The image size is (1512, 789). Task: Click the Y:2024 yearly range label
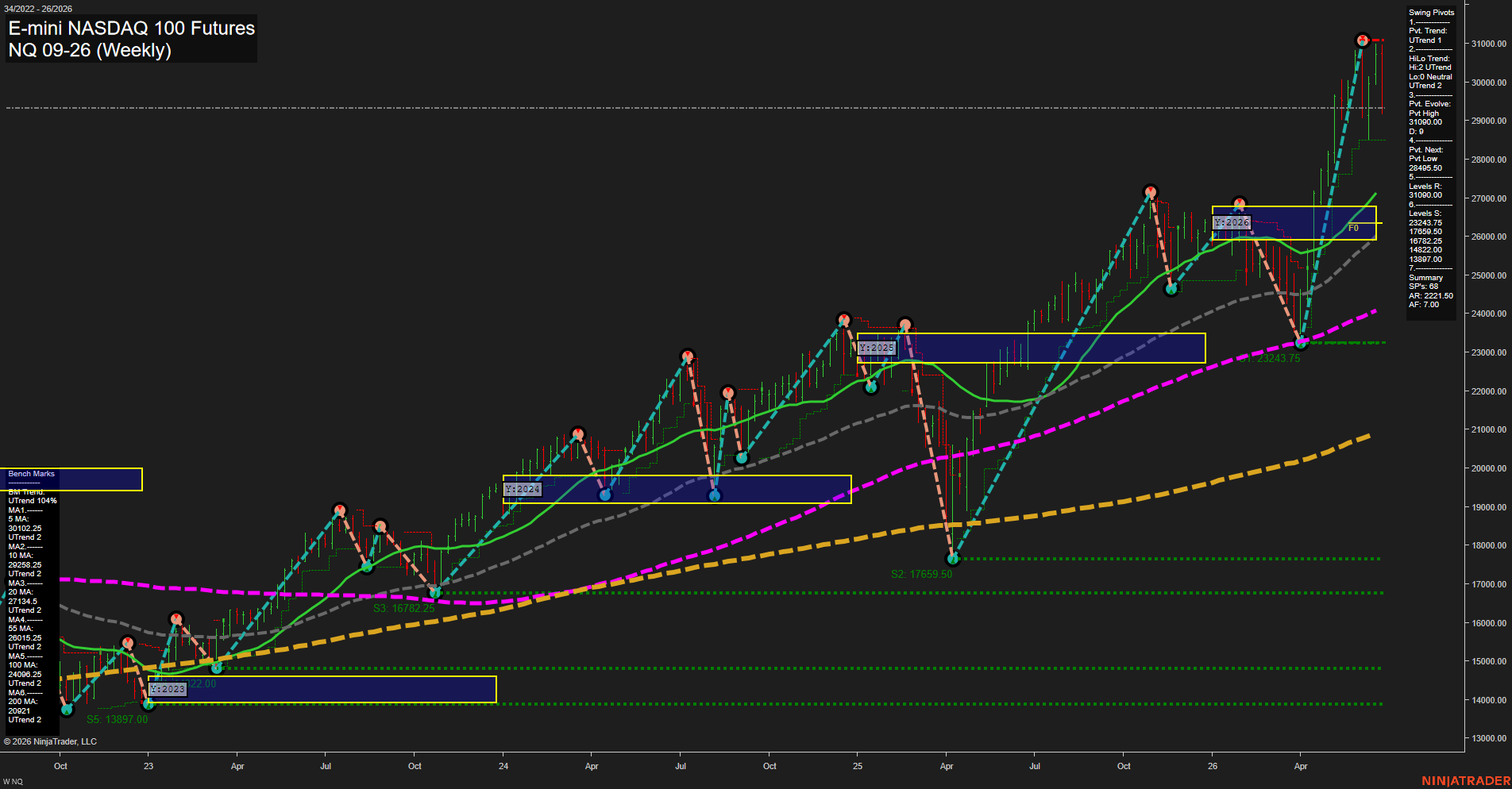(x=523, y=489)
